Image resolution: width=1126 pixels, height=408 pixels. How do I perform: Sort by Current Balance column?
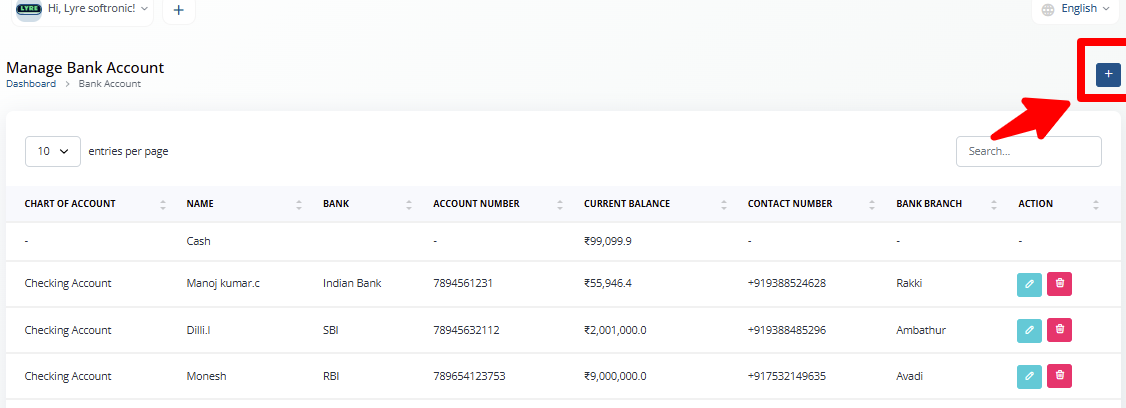point(627,204)
